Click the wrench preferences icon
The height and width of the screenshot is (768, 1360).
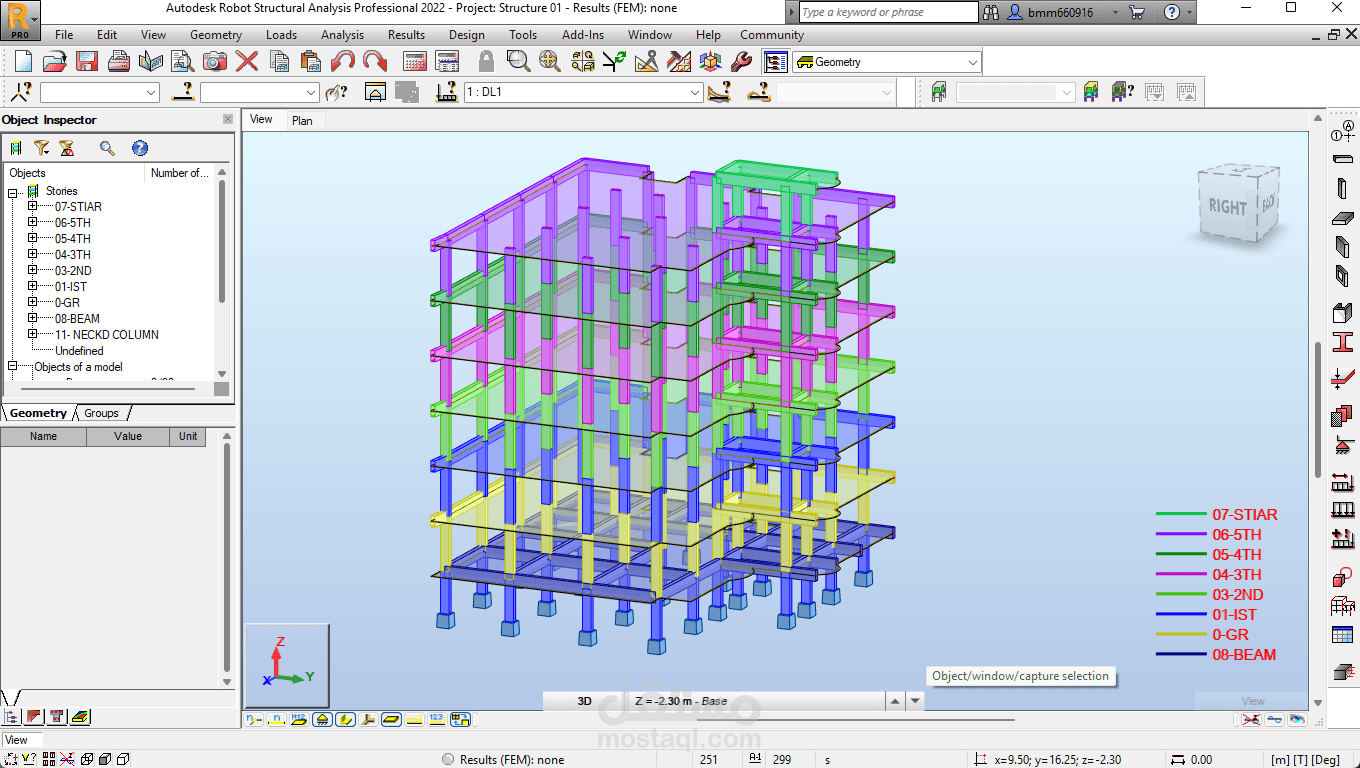click(742, 62)
